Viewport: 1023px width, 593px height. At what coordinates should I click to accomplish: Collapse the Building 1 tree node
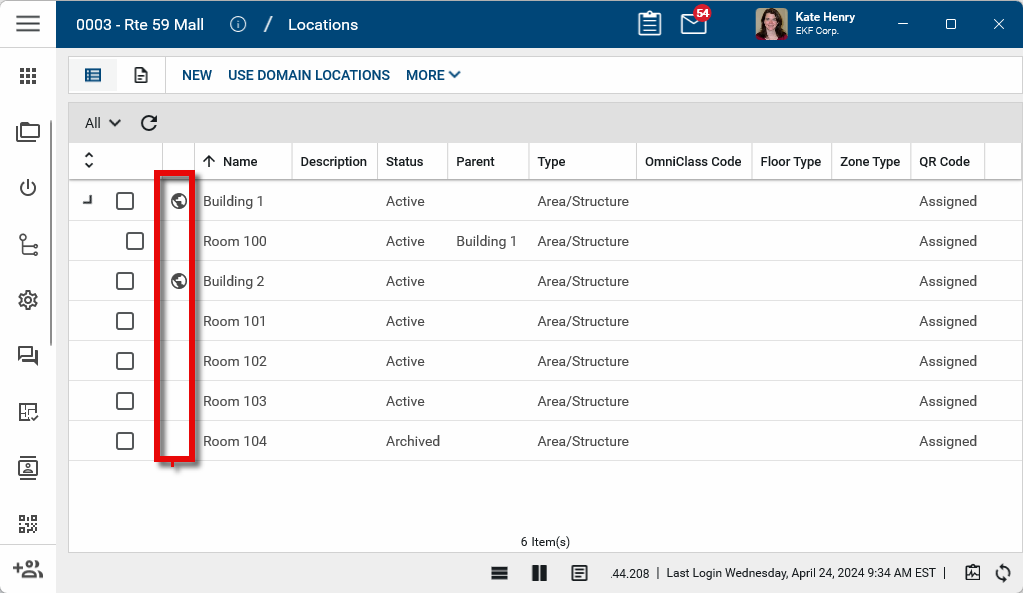pyautogui.click(x=88, y=201)
